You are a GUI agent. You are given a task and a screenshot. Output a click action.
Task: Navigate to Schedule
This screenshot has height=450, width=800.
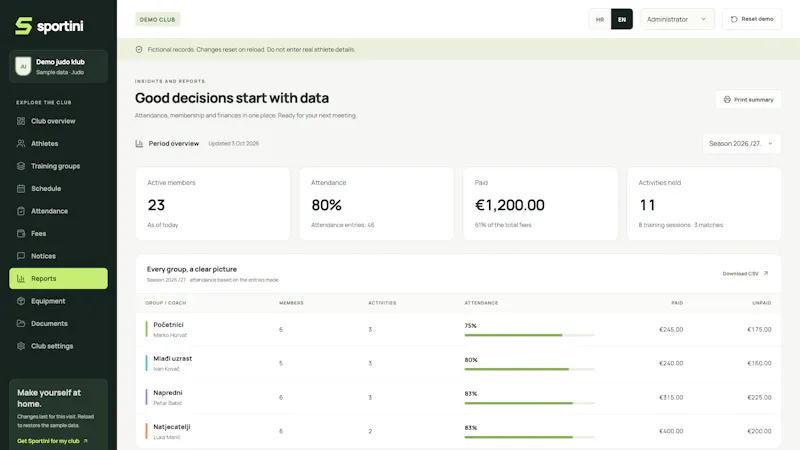(58, 188)
